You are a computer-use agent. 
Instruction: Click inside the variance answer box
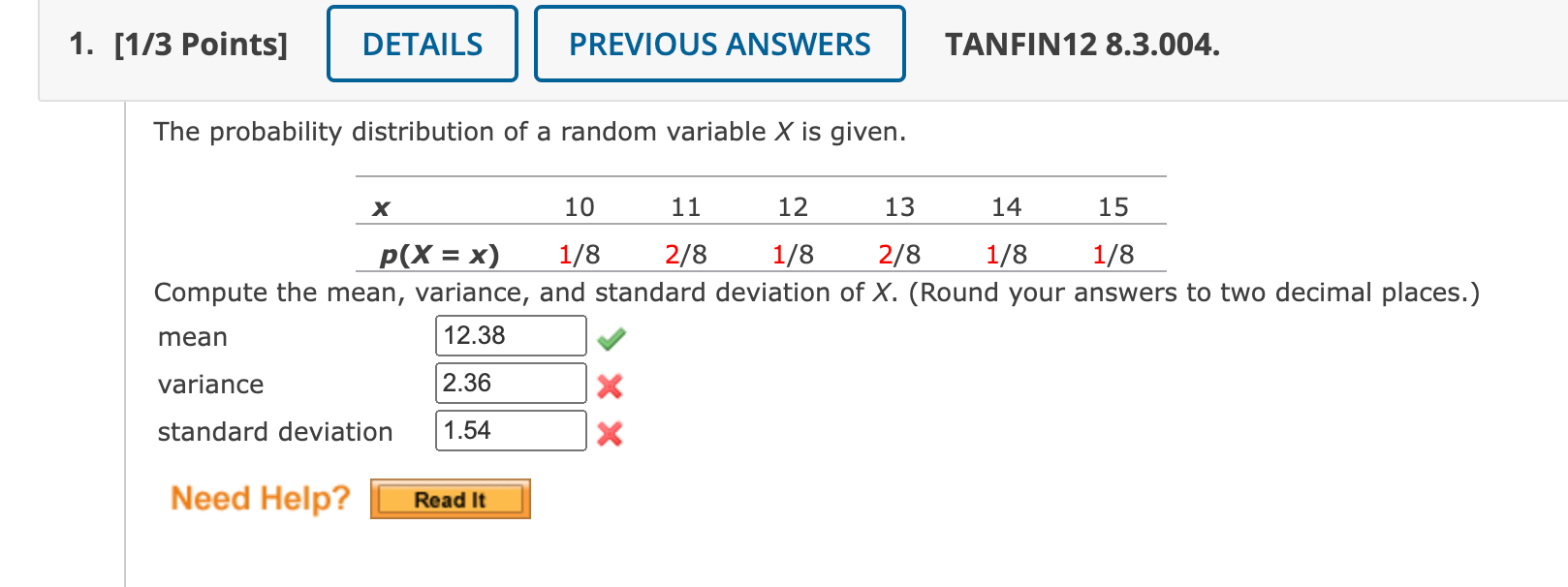point(511,383)
